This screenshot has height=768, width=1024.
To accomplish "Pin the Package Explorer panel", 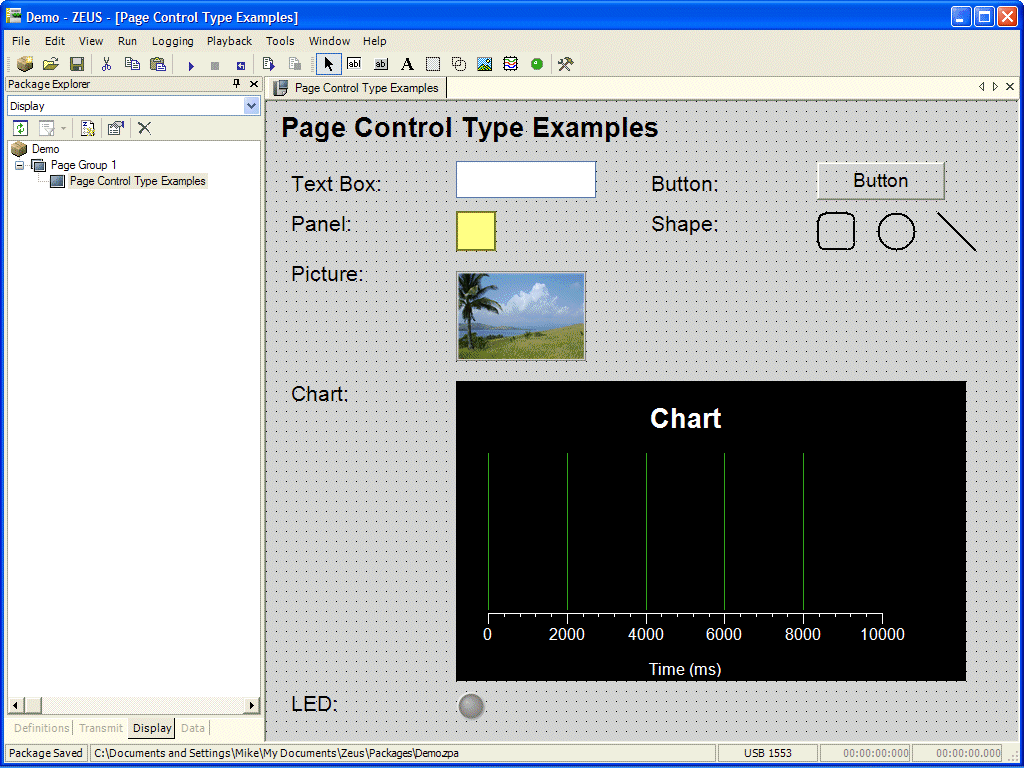I will (x=237, y=84).
